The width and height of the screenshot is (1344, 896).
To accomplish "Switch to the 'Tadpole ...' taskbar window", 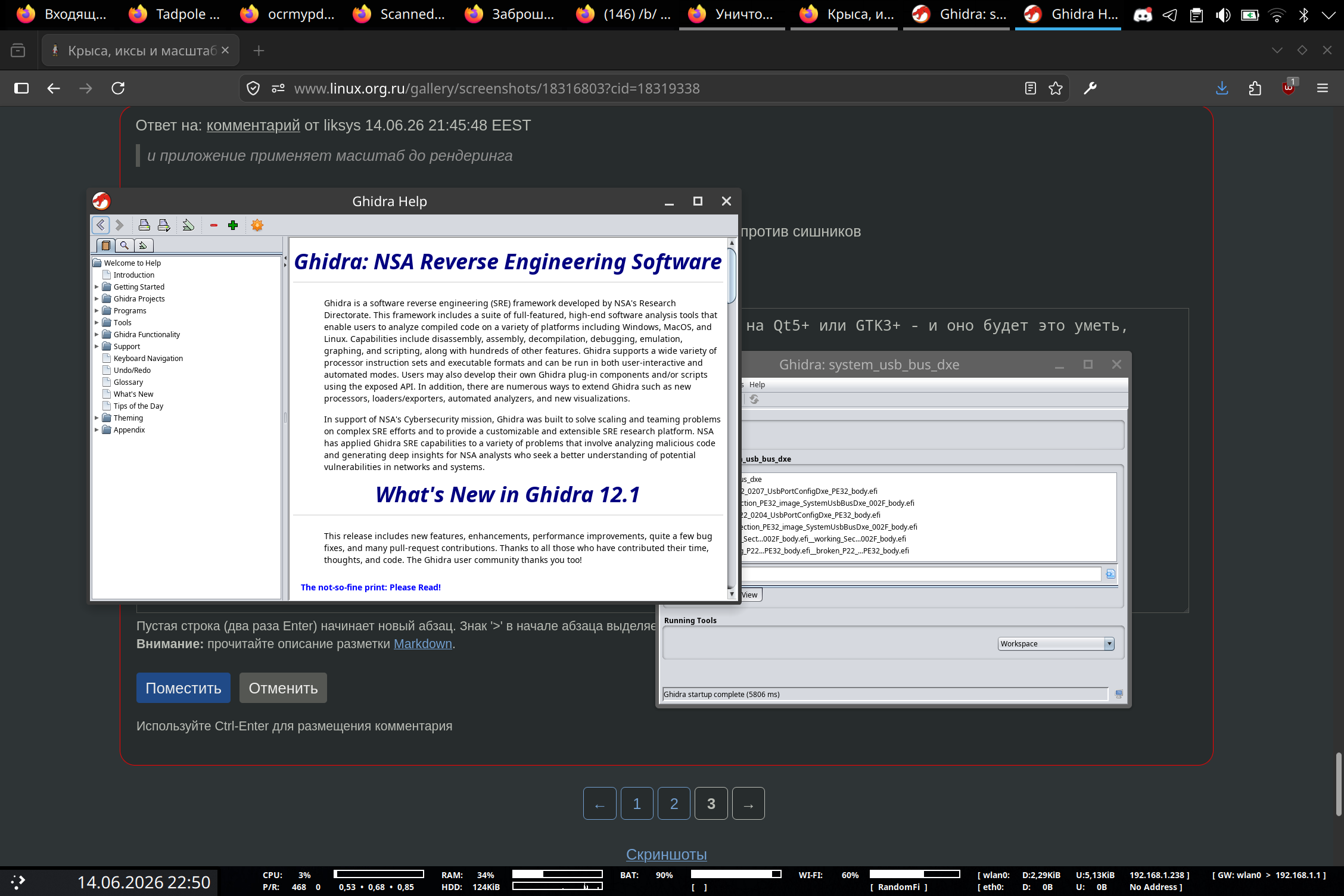I will pyautogui.click(x=175, y=14).
